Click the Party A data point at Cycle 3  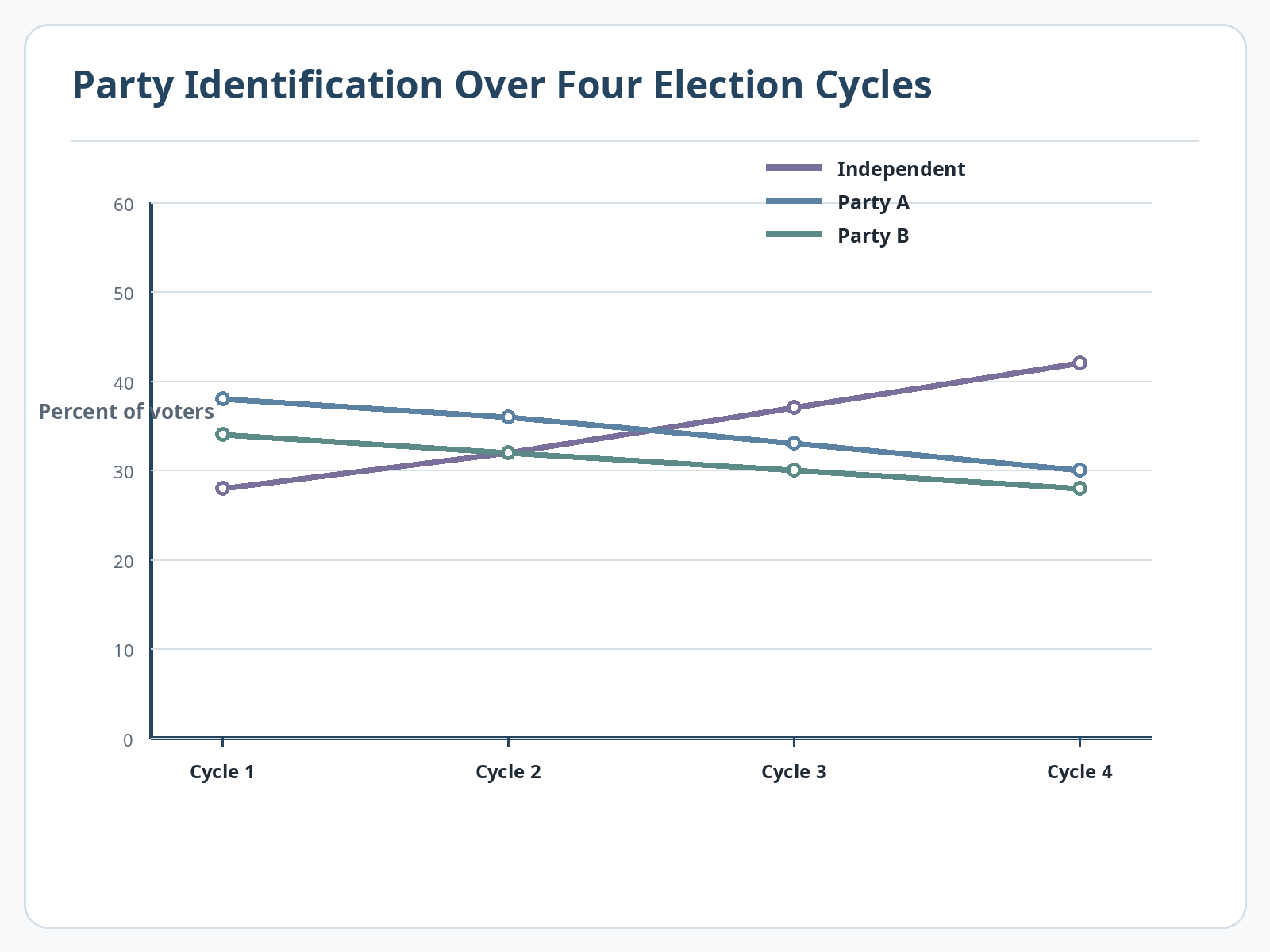[x=794, y=443]
